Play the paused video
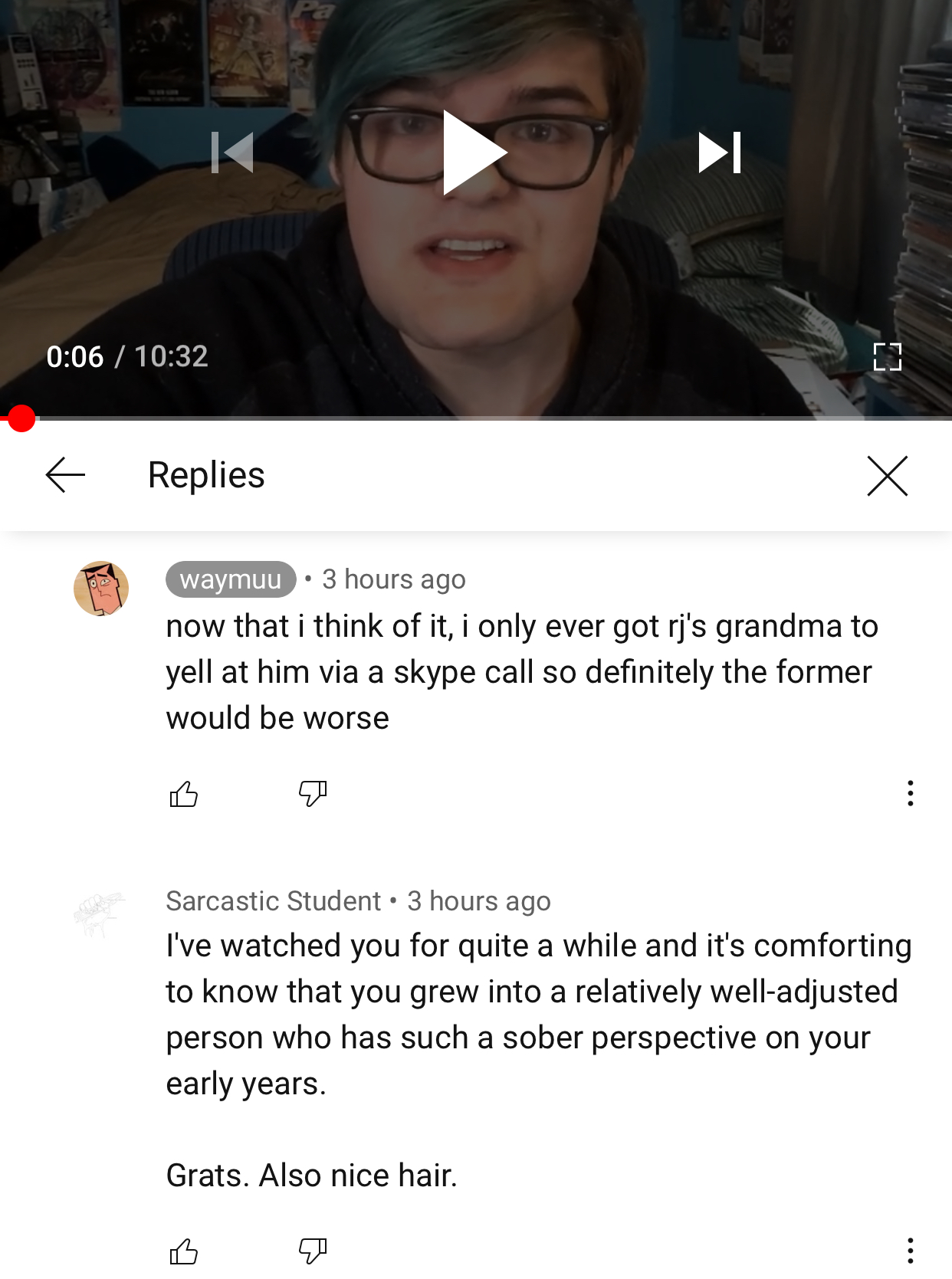 (x=474, y=152)
